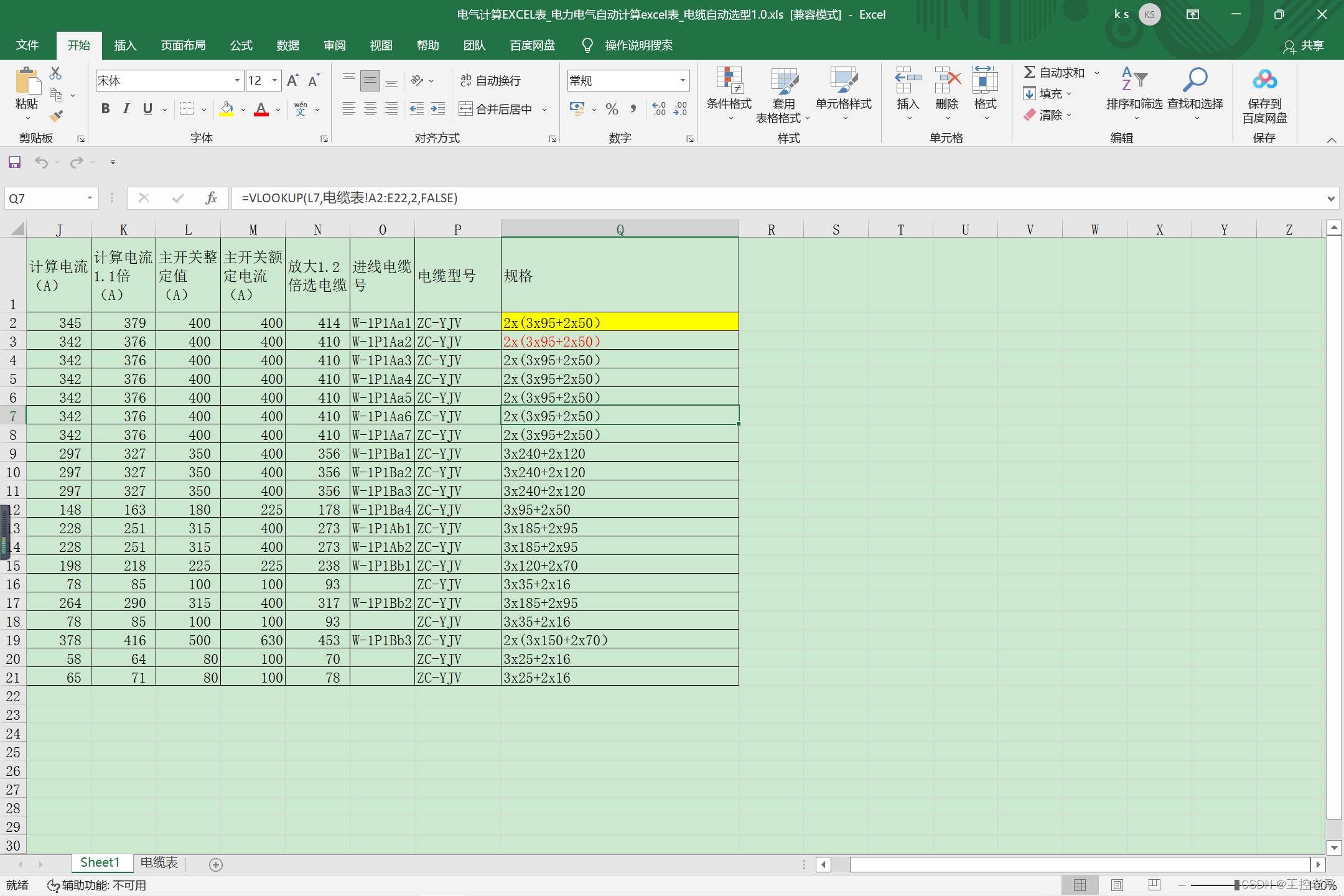
Task: Toggle Italic formatting
Action: (x=126, y=109)
